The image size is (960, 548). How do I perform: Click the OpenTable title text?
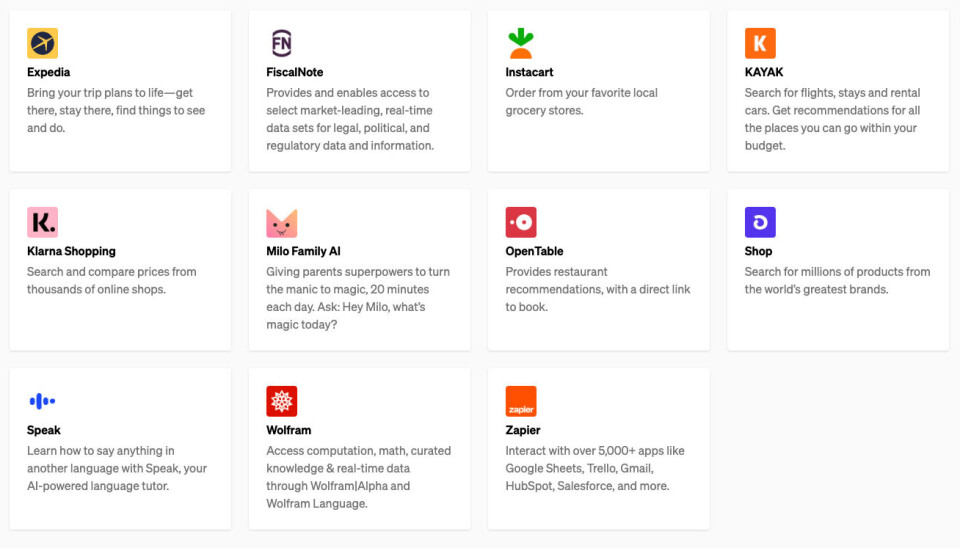tap(534, 251)
